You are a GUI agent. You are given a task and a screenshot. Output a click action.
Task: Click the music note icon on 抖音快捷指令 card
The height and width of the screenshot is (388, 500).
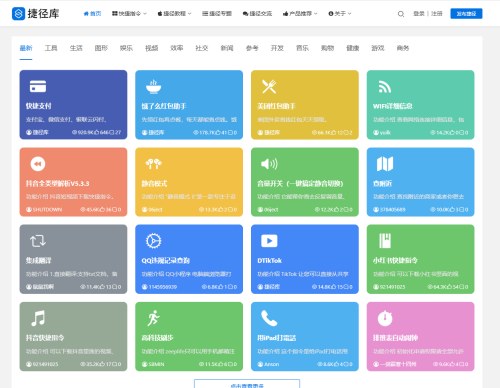[38, 318]
